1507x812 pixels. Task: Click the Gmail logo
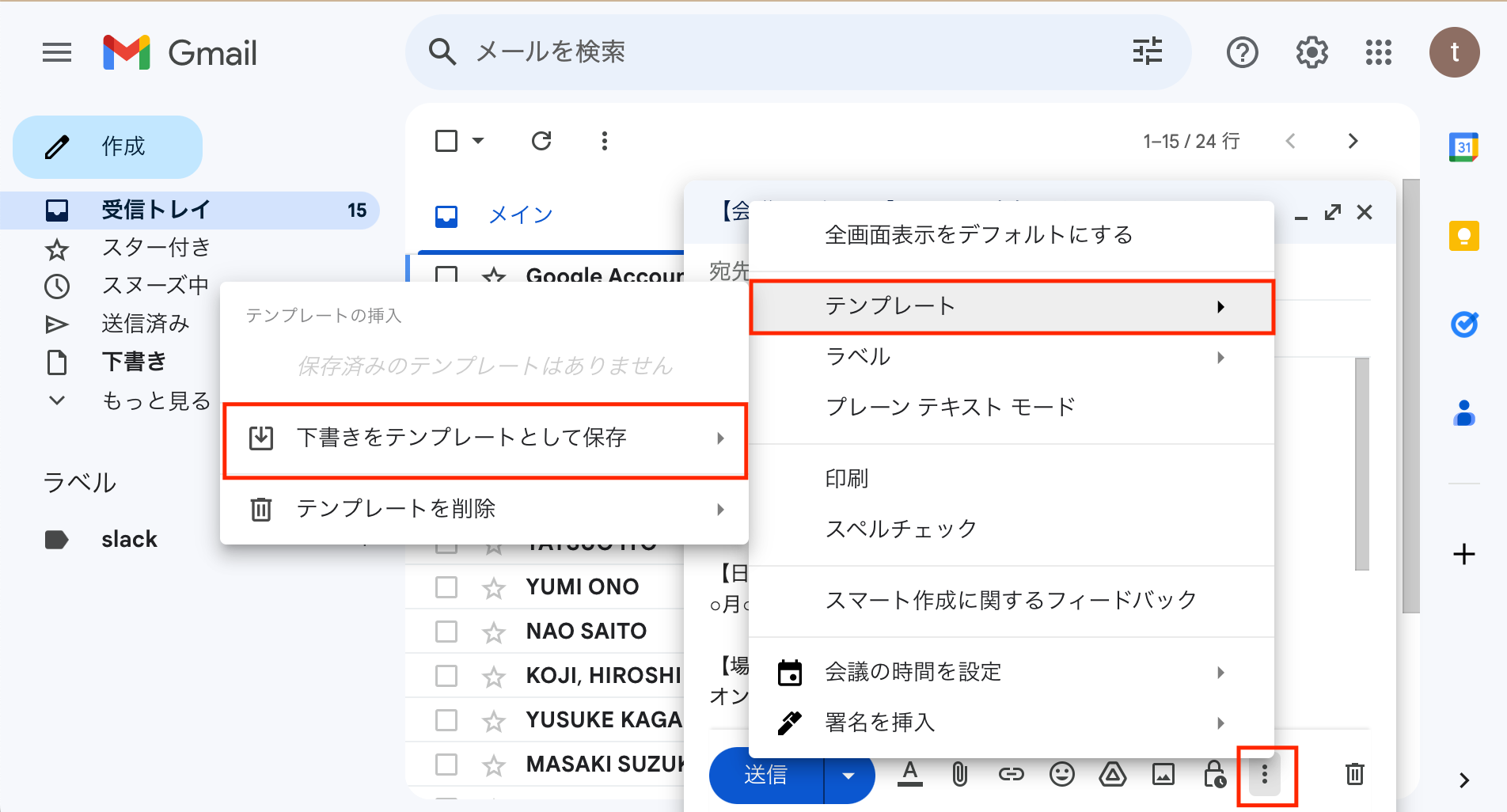[180, 53]
